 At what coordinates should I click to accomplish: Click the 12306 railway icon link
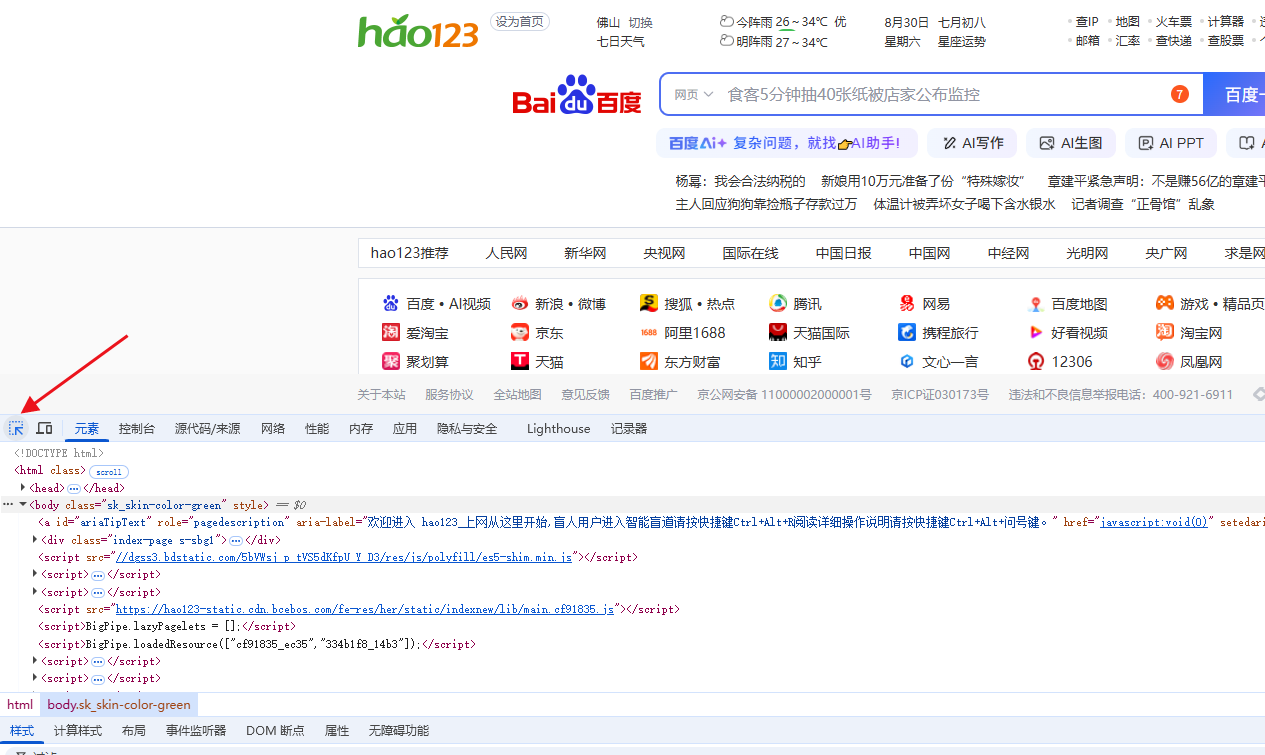1036,361
